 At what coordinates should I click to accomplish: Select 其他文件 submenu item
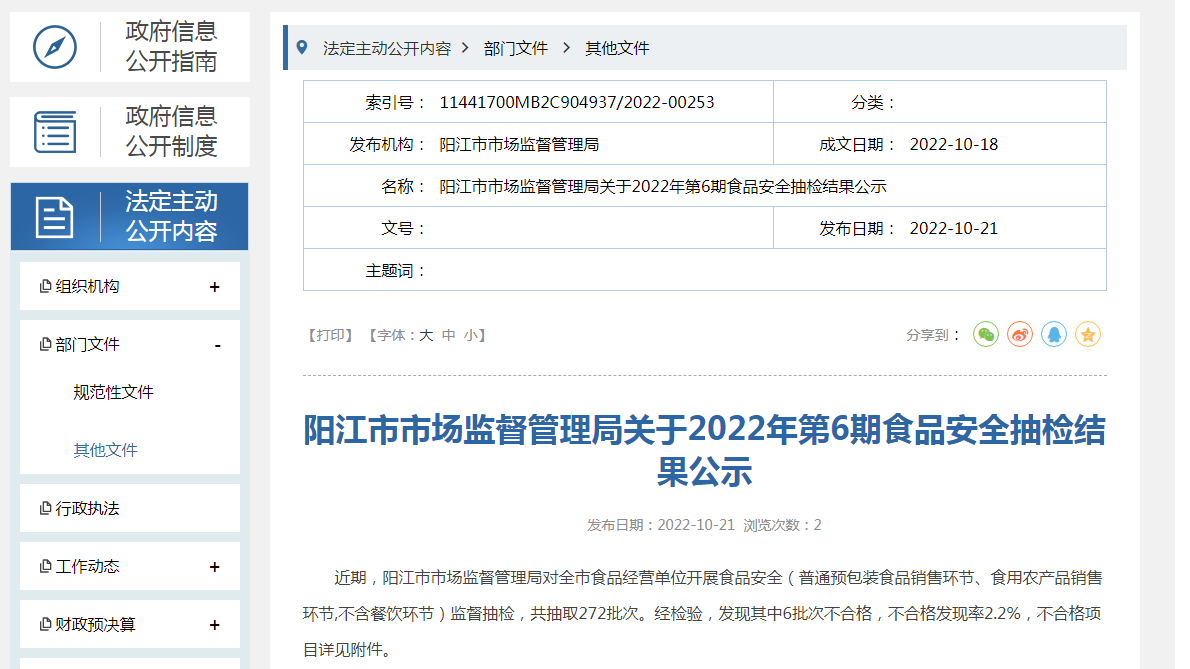pos(105,450)
